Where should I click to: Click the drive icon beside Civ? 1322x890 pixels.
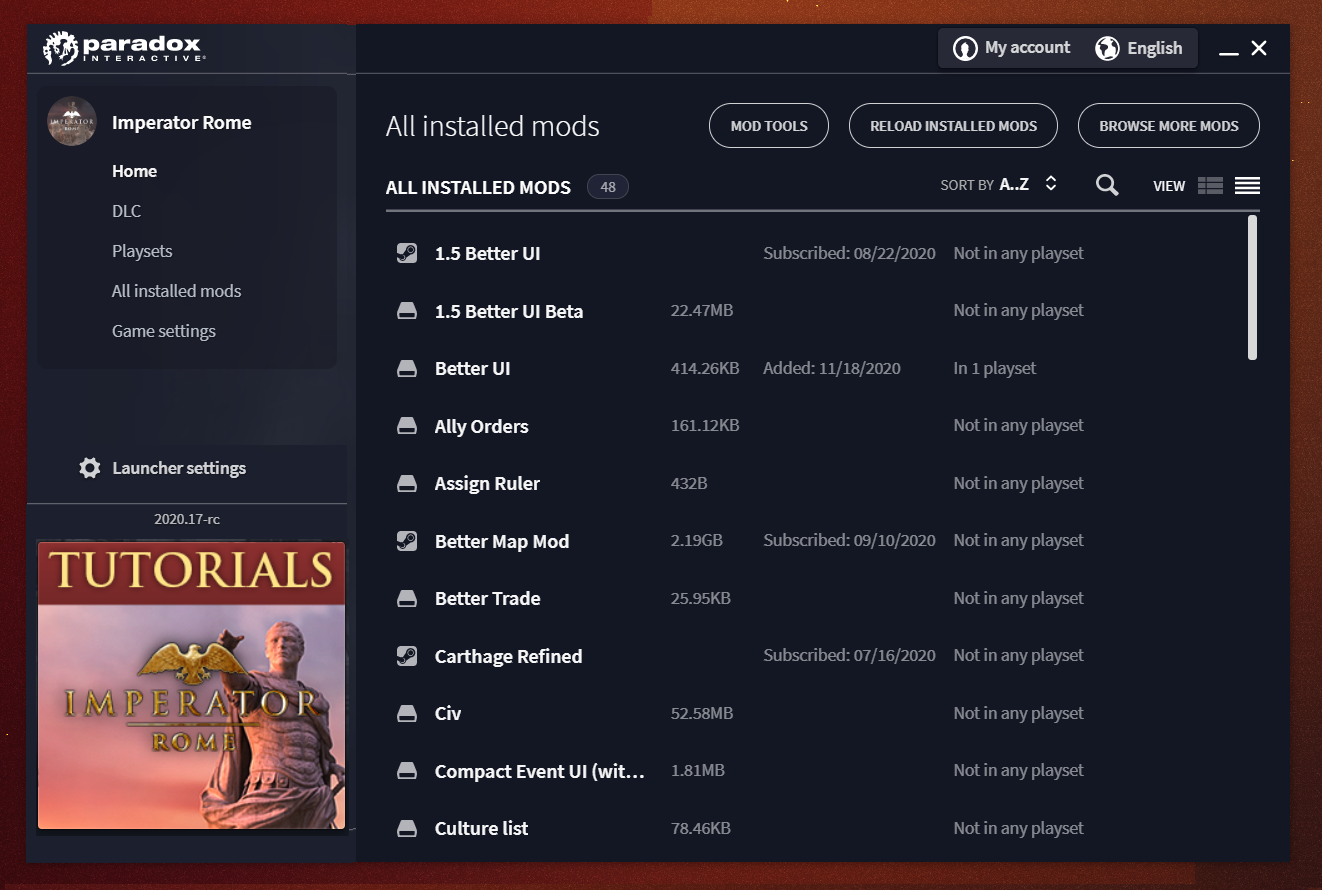coord(406,713)
